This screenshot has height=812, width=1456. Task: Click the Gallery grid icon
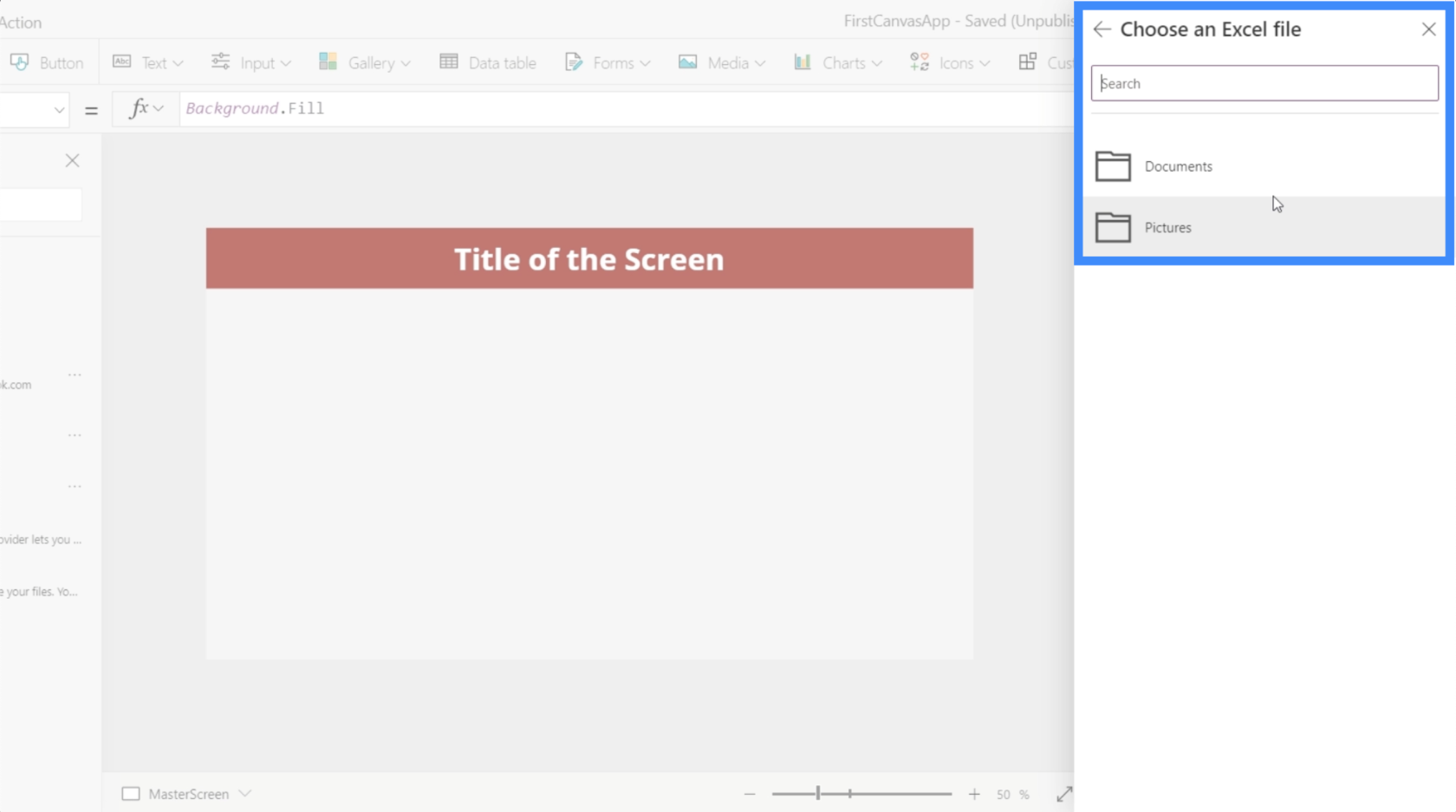(328, 62)
